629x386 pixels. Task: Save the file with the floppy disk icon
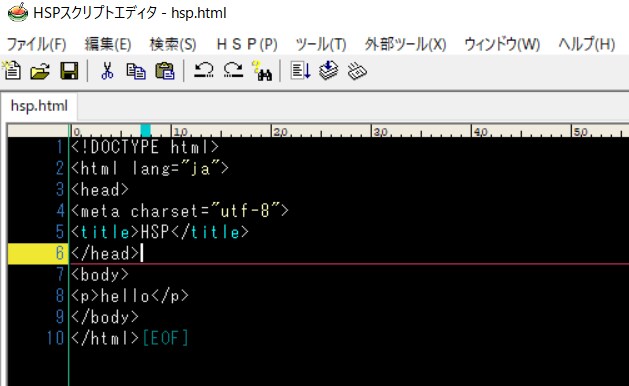pos(69,71)
